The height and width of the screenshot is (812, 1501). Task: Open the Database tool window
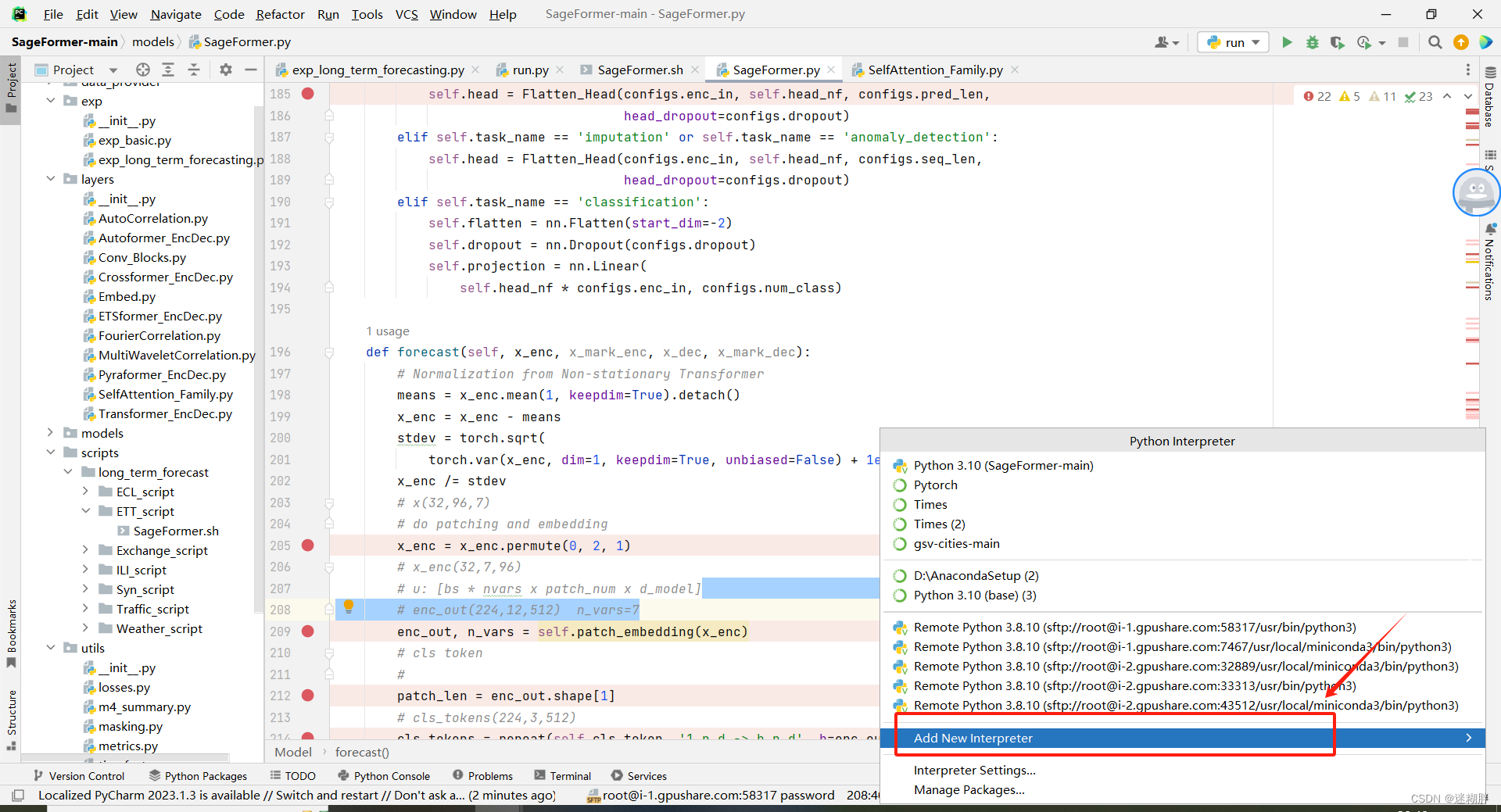point(1490,97)
